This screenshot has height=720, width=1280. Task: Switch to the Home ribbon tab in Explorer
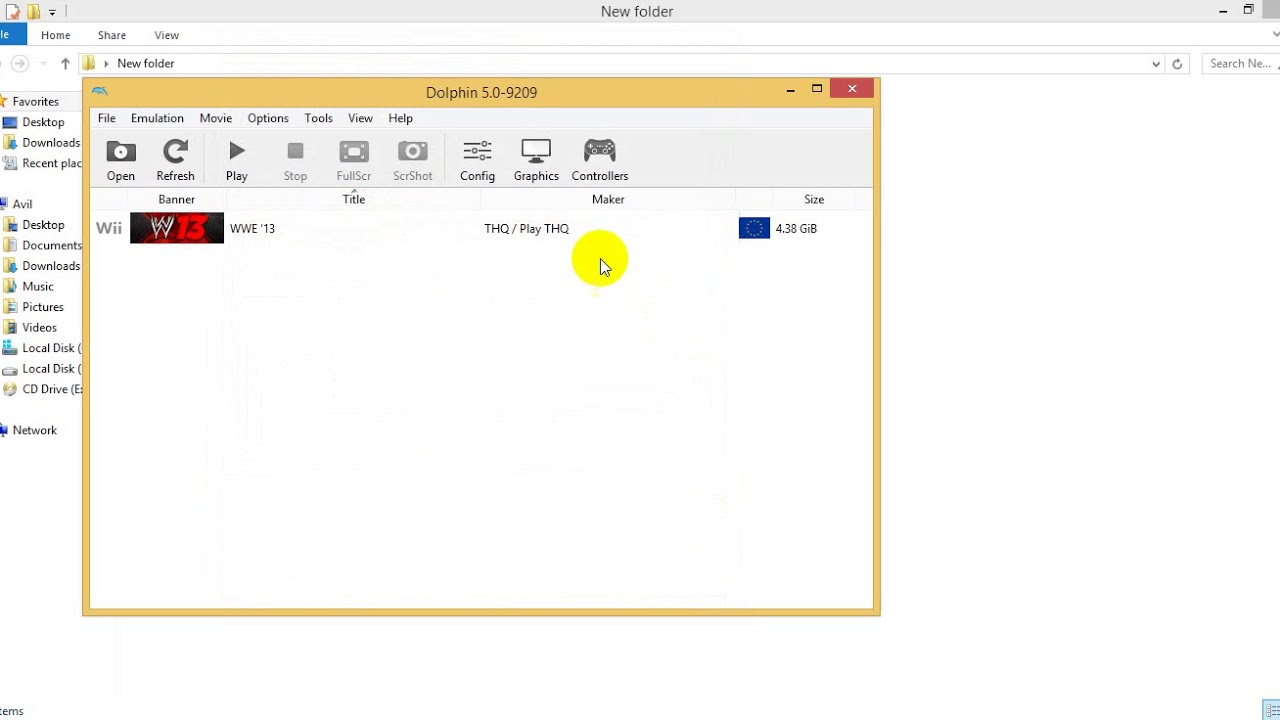(x=56, y=35)
